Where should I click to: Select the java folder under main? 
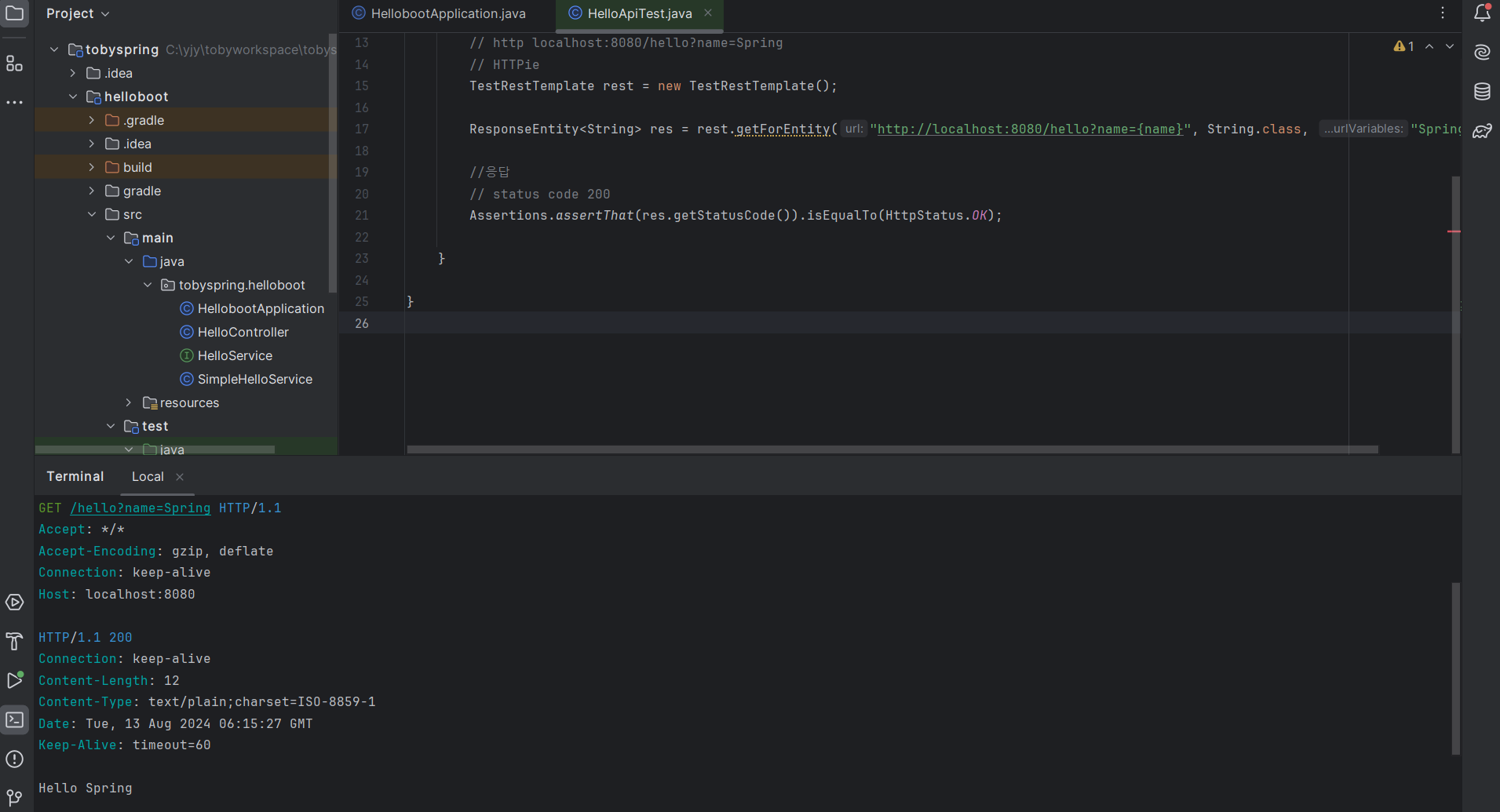[163, 261]
